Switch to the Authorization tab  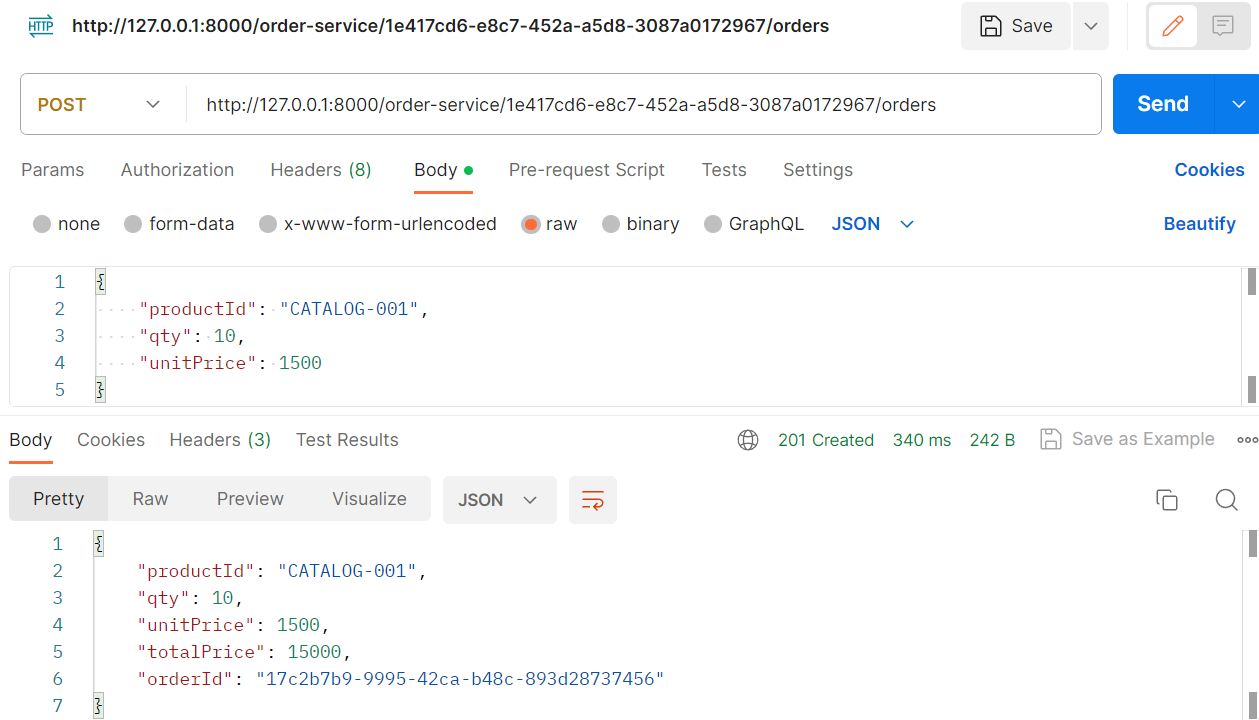coord(177,170)
